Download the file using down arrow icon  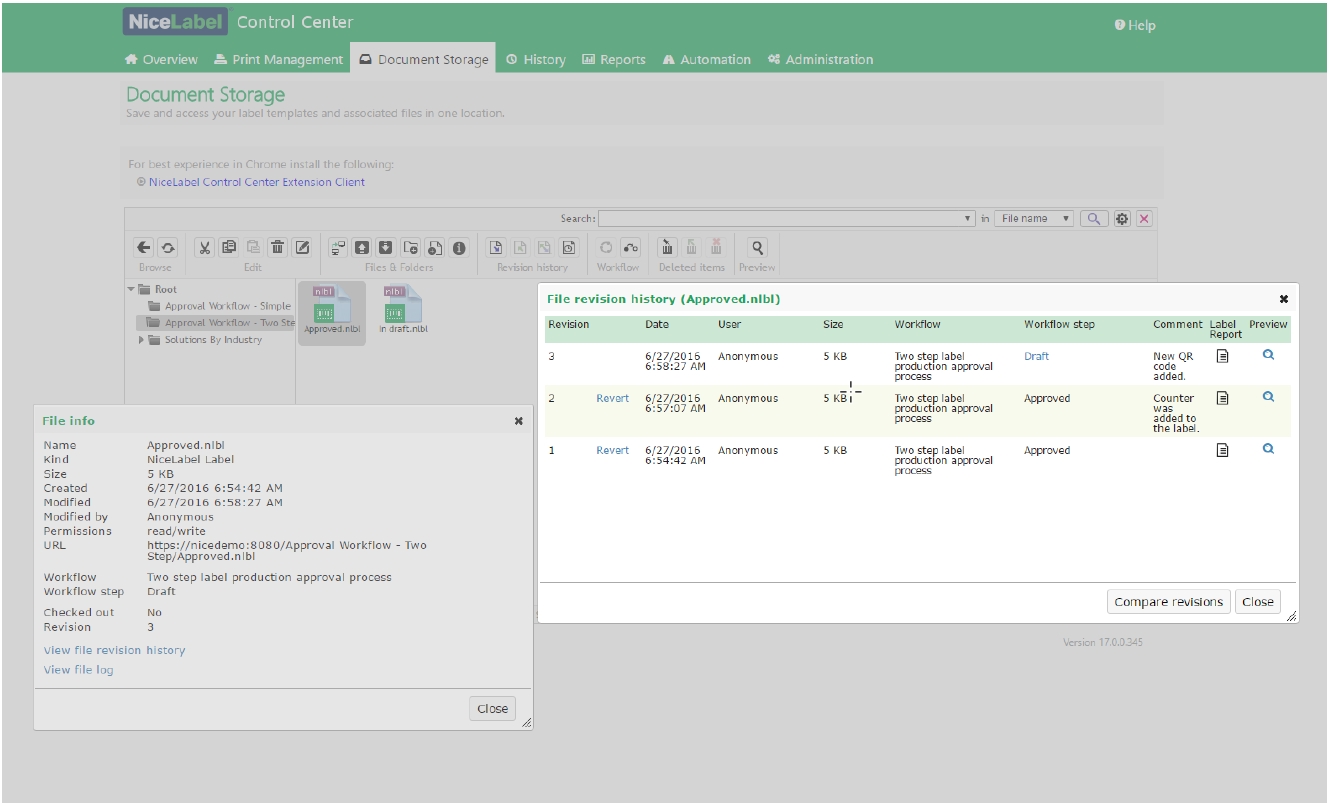(x=386, y=248)
